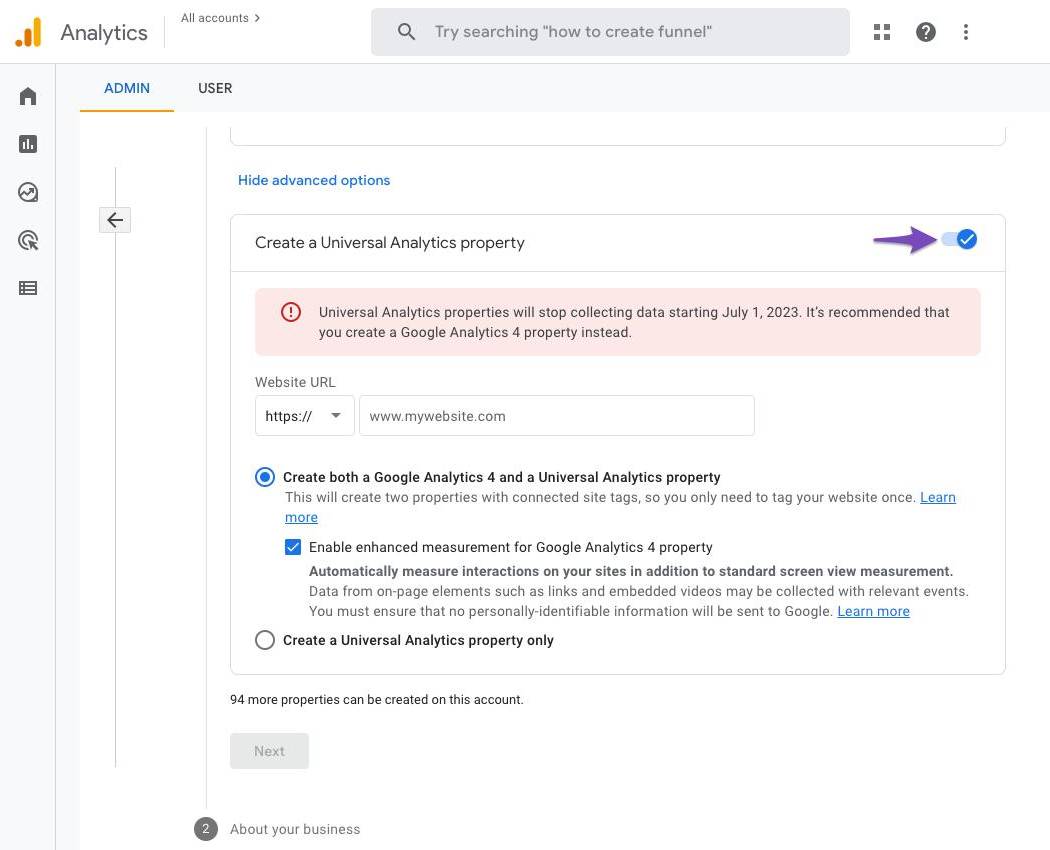This screenshot has width=1050, height=850.
Task: Uncheck Enable enhanced measurement checkbox
Action: tap(293, 547)
